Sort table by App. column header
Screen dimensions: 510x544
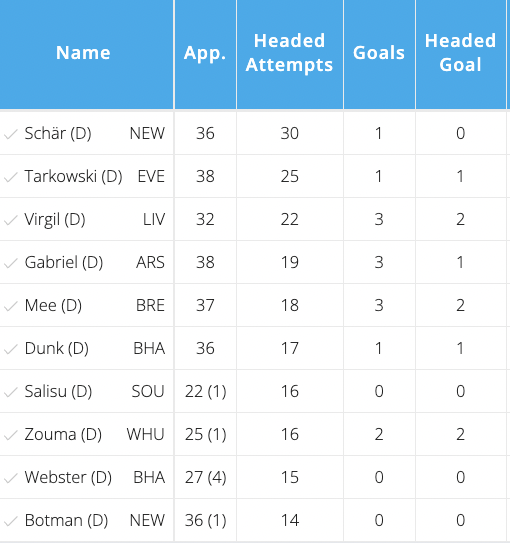click(x=205, y=53)
